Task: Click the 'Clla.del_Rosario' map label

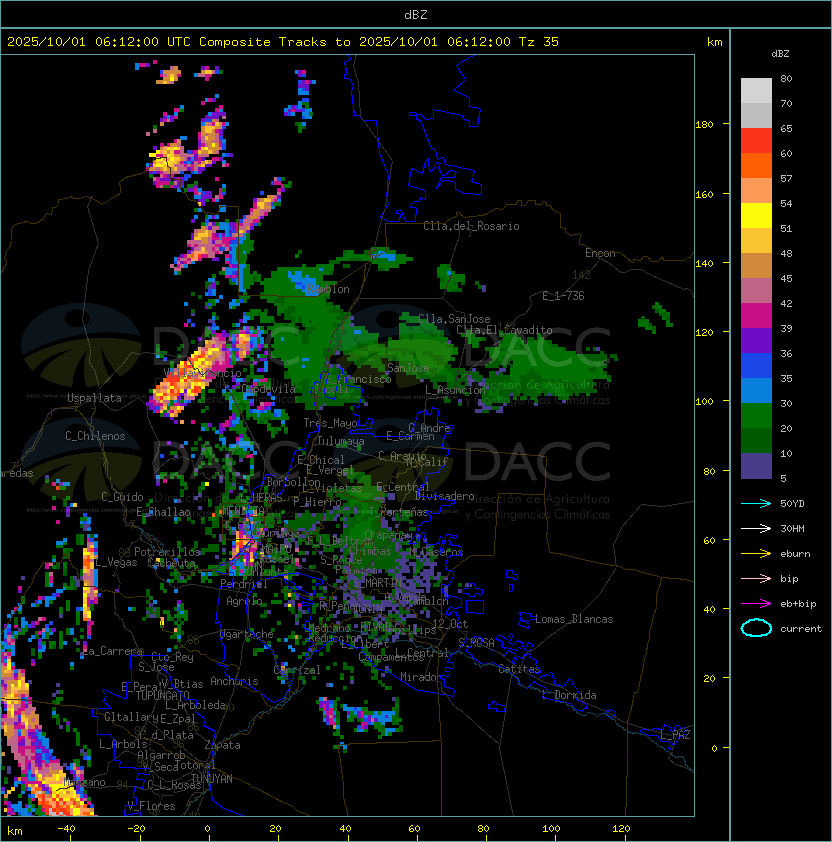Action: pos(471,226)
